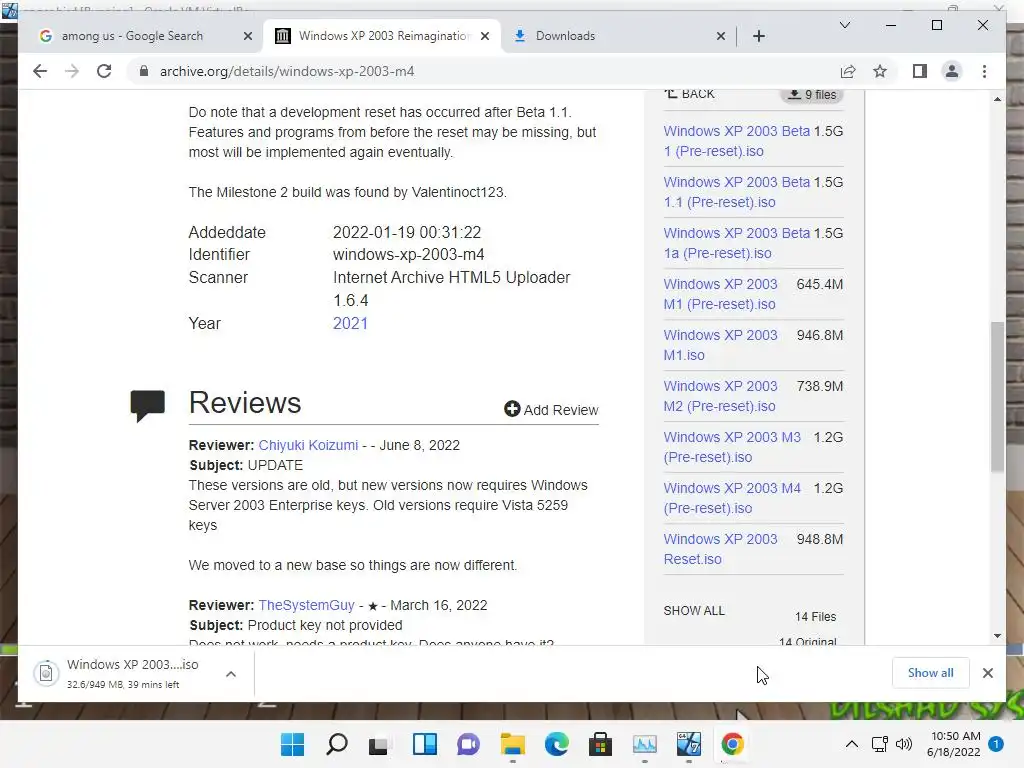This screenshot has height=768, width=1024.
Task: Click the BACK link in file list
Action: [x=690, y=94]
